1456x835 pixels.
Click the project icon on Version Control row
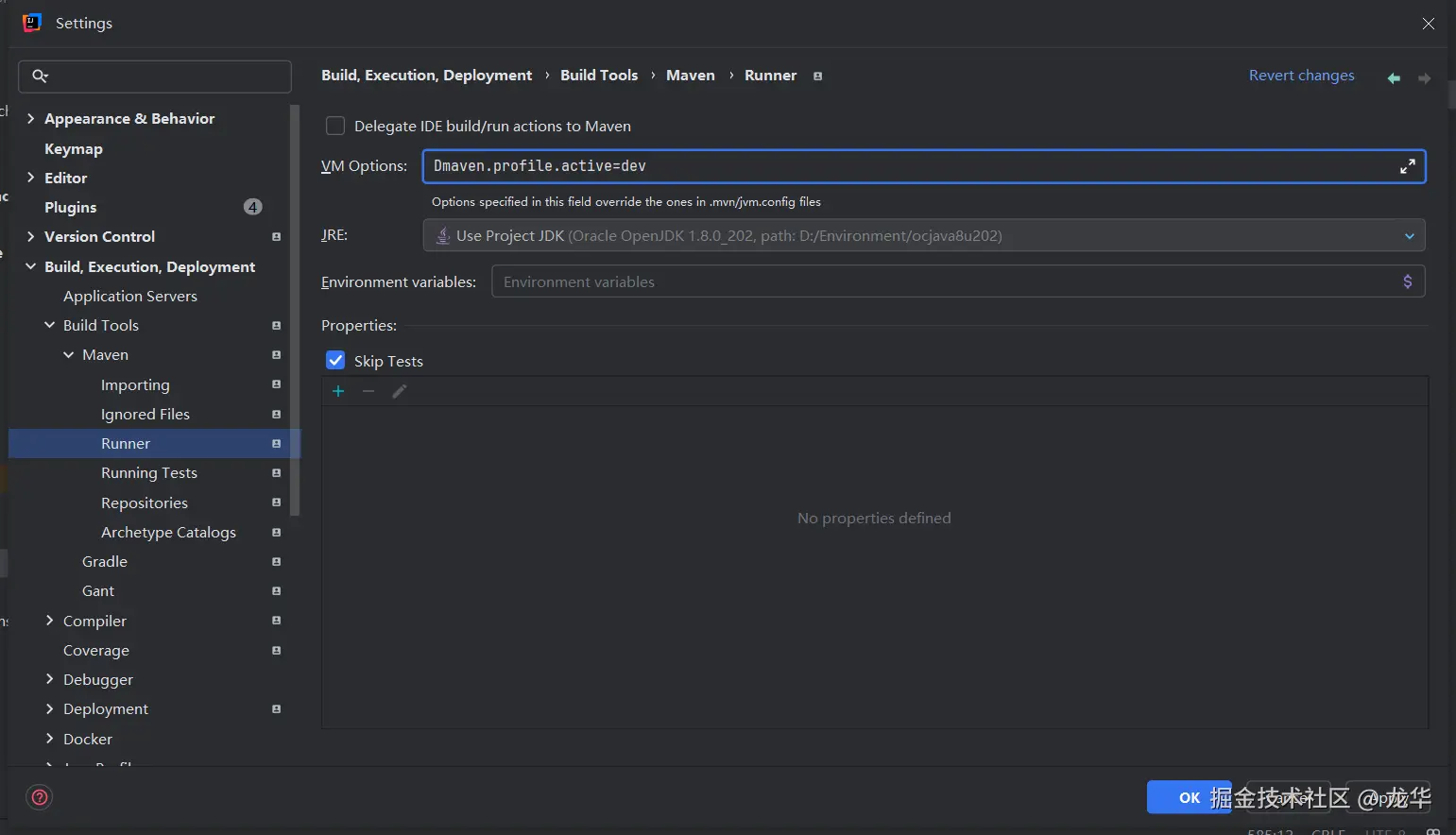[x=276, y=237]
